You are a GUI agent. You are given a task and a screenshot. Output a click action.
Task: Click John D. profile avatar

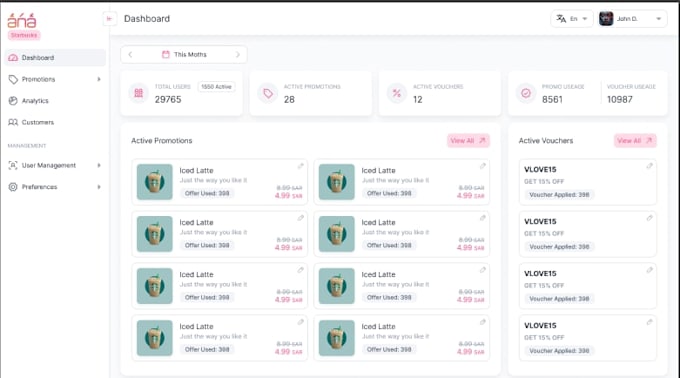coord(606,19)
